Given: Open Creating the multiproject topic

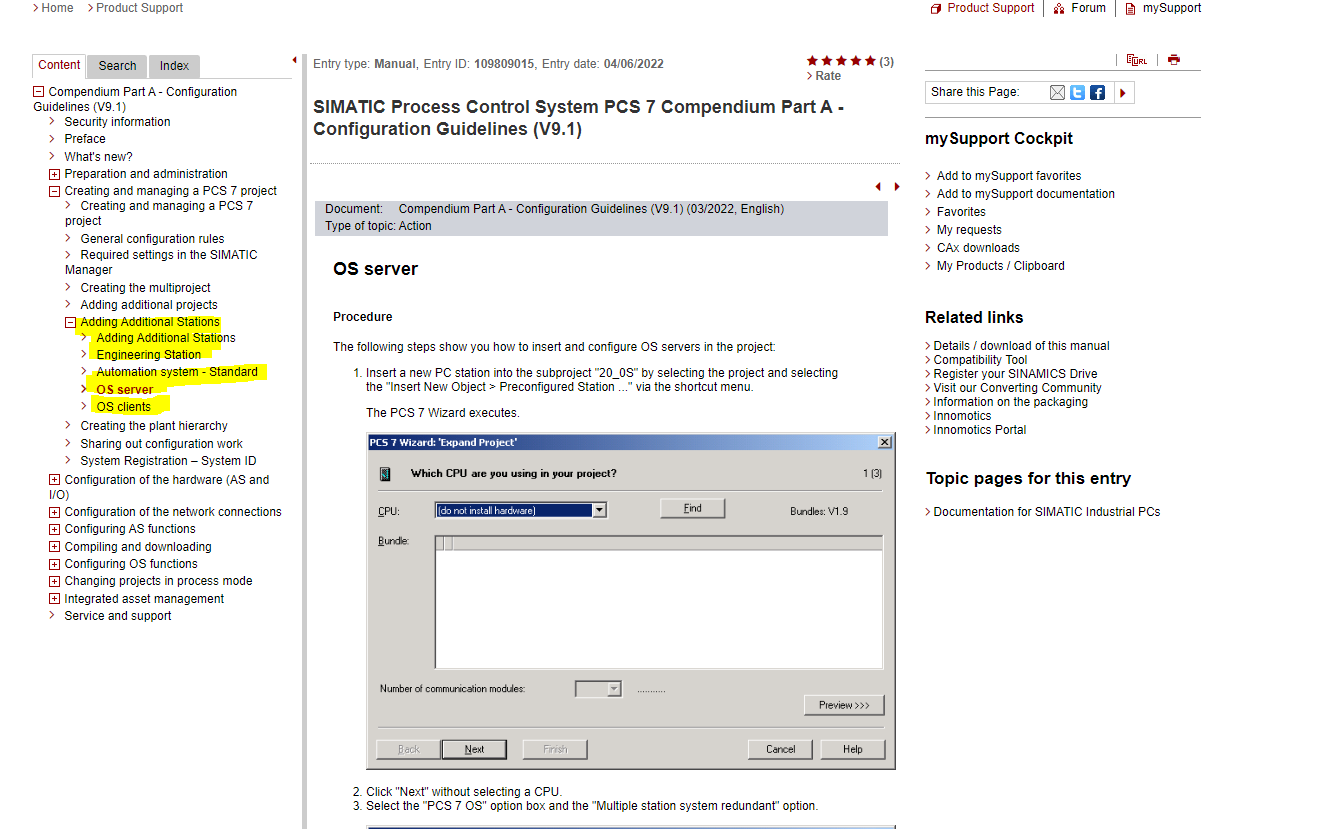Looking at the screenshot, I should pos(146,288).
